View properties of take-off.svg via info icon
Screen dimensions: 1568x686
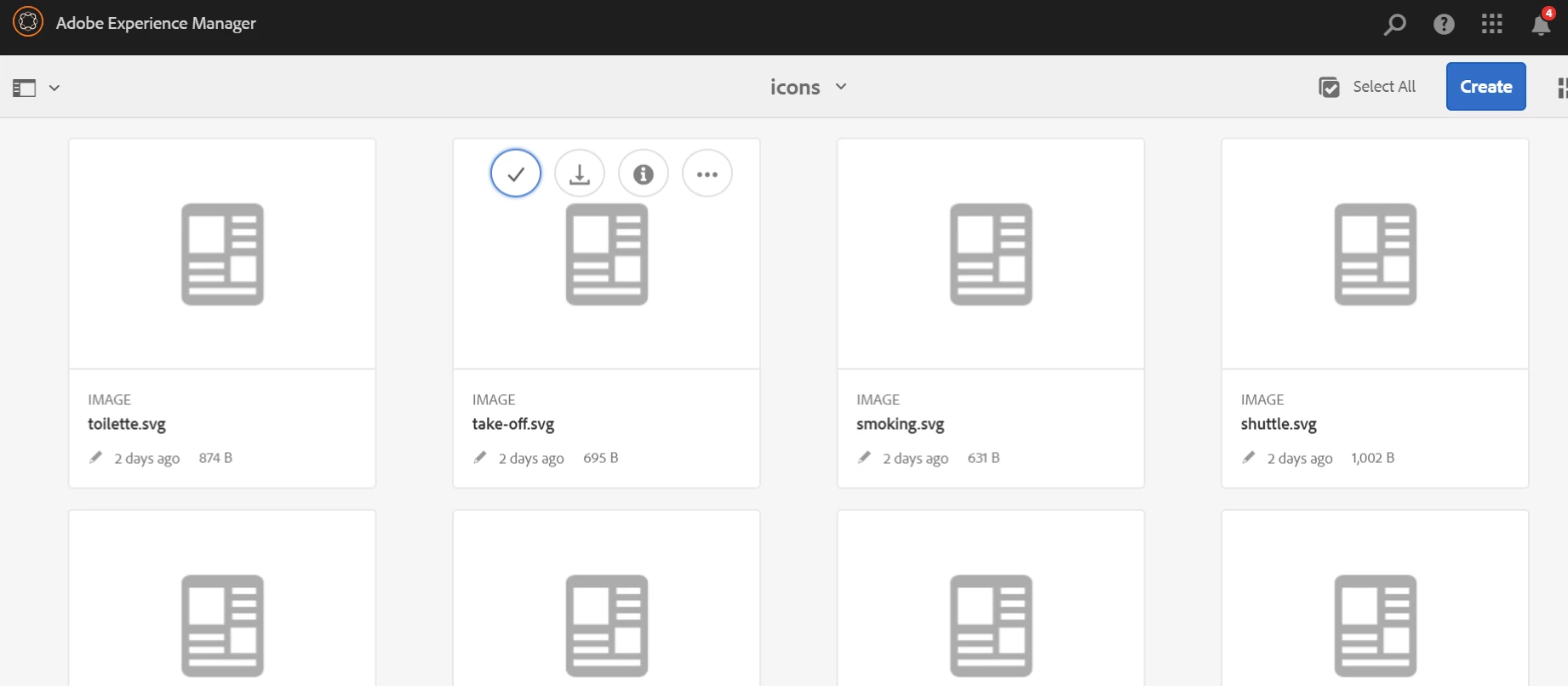(x=644, y=174)
